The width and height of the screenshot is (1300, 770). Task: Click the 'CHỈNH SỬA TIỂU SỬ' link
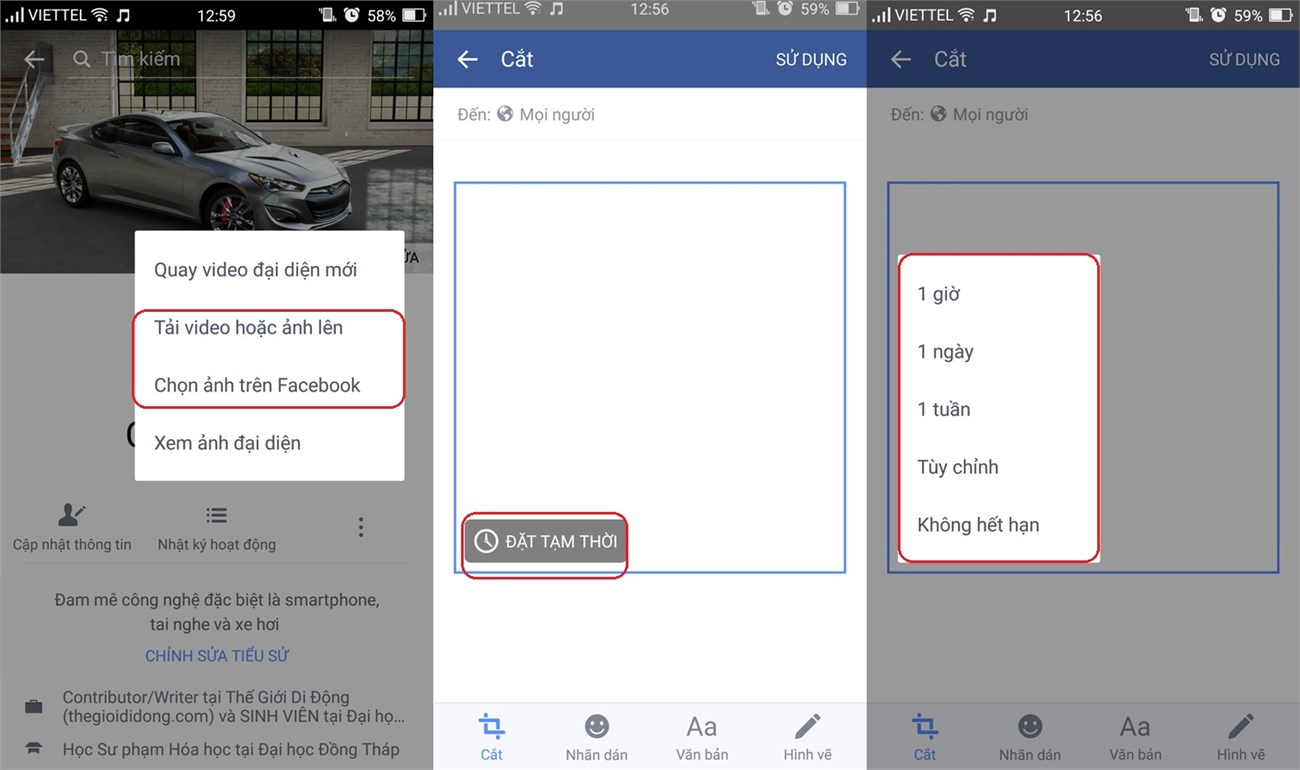click(216, 654)
